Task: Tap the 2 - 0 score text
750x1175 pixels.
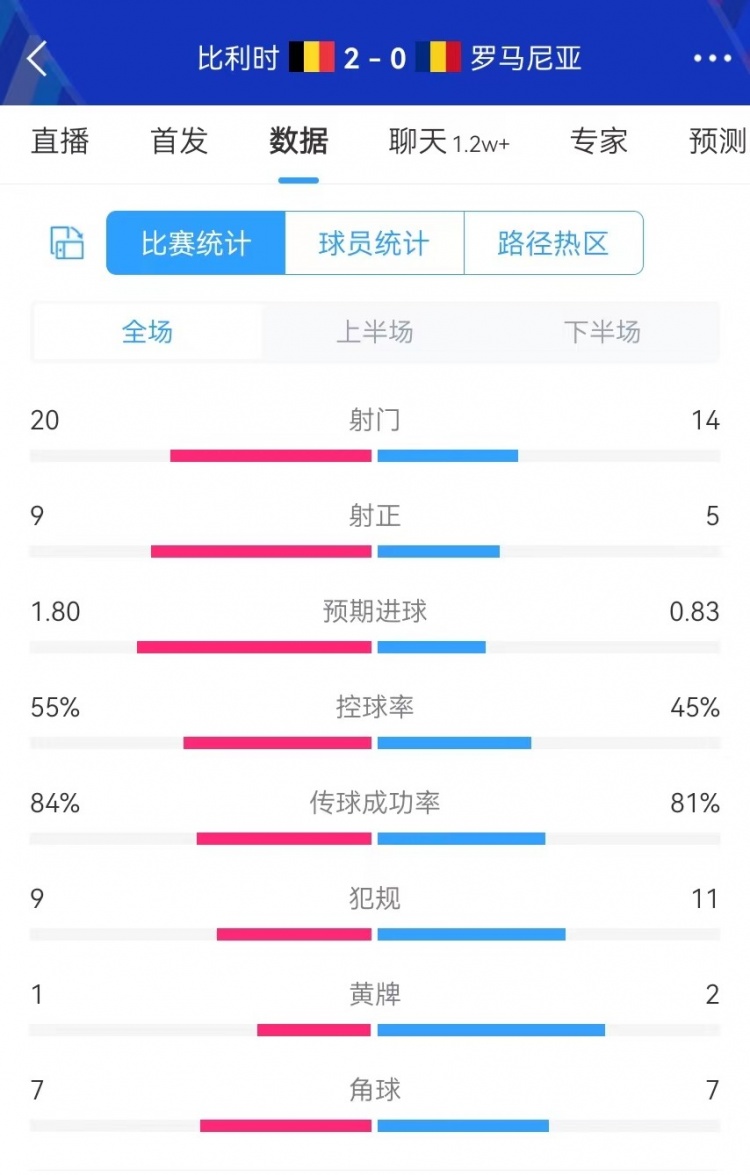Action: (375, 58)
